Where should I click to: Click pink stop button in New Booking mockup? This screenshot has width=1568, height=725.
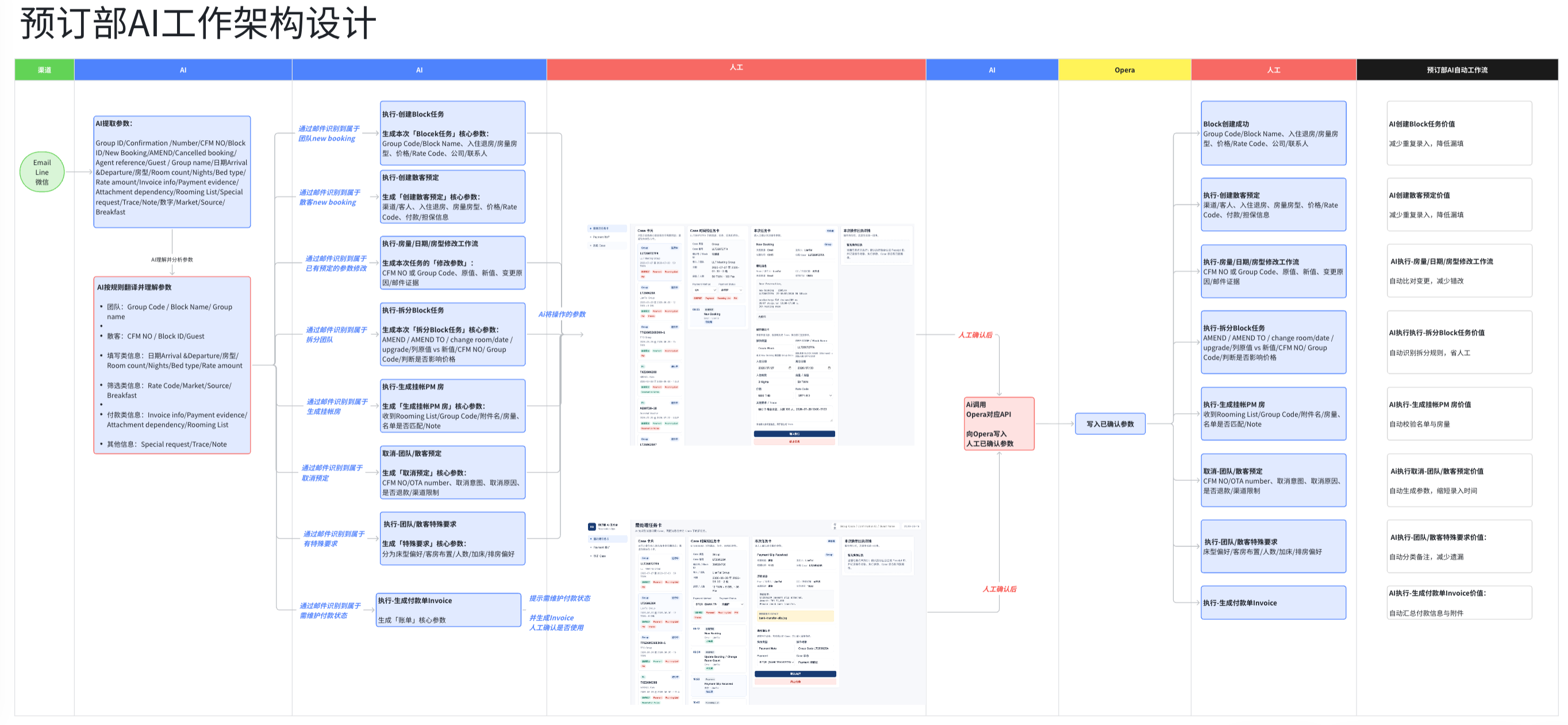tap(794, 442)
